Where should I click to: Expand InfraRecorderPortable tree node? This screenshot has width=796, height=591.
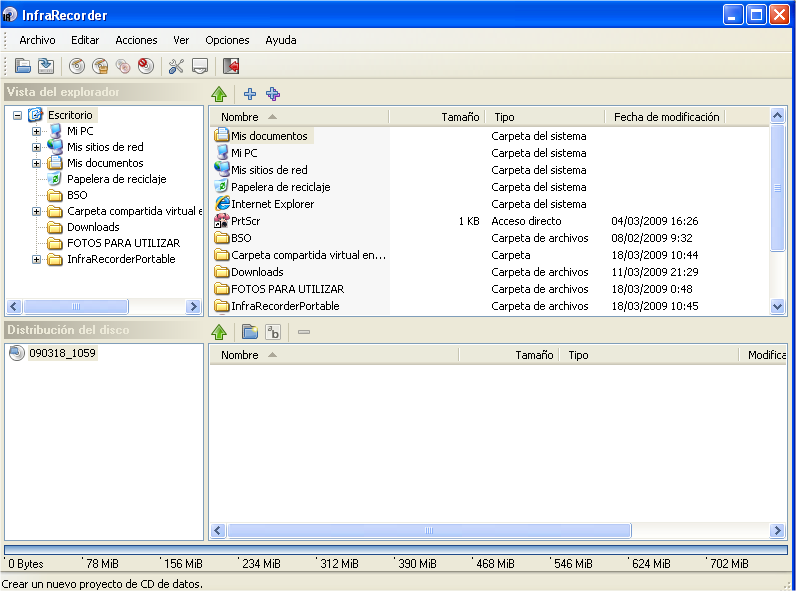[x=36, y=259]
